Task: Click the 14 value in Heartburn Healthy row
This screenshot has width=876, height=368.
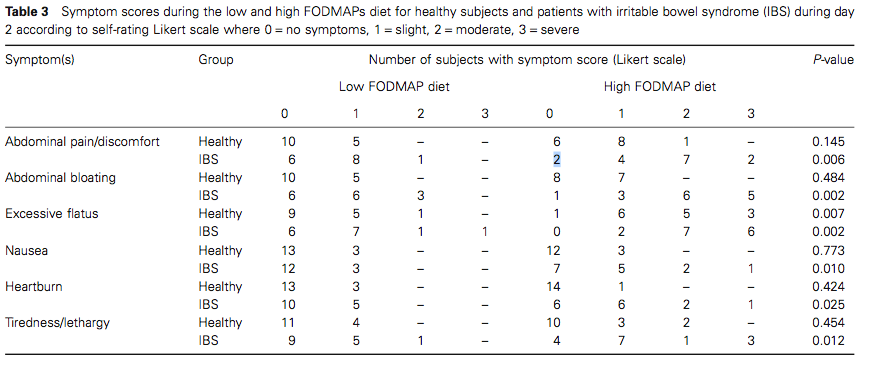Action: click(x=554, y=286)
